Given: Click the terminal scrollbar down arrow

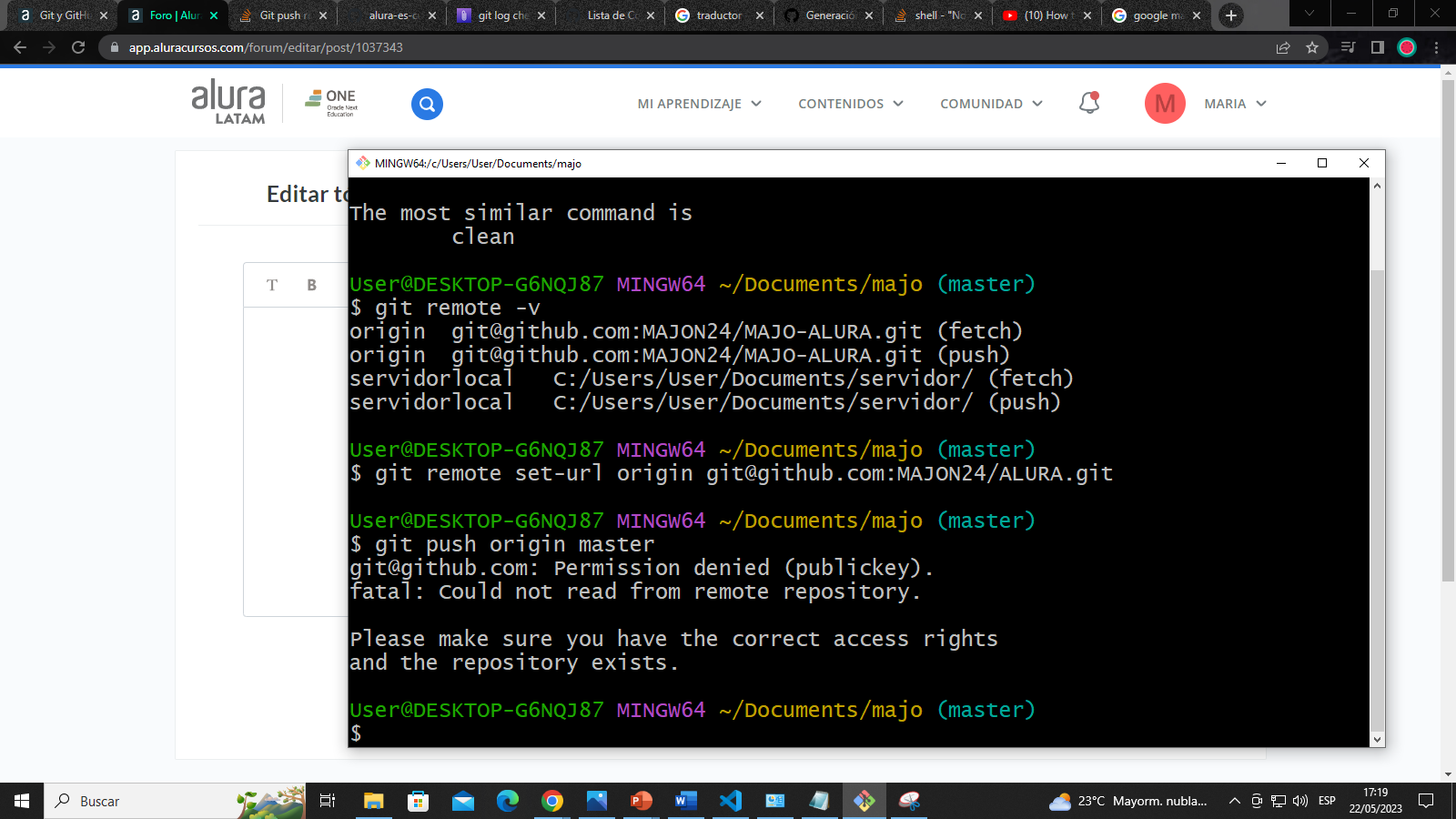Looking at the screenshot, I should (x=1377, y=740).
